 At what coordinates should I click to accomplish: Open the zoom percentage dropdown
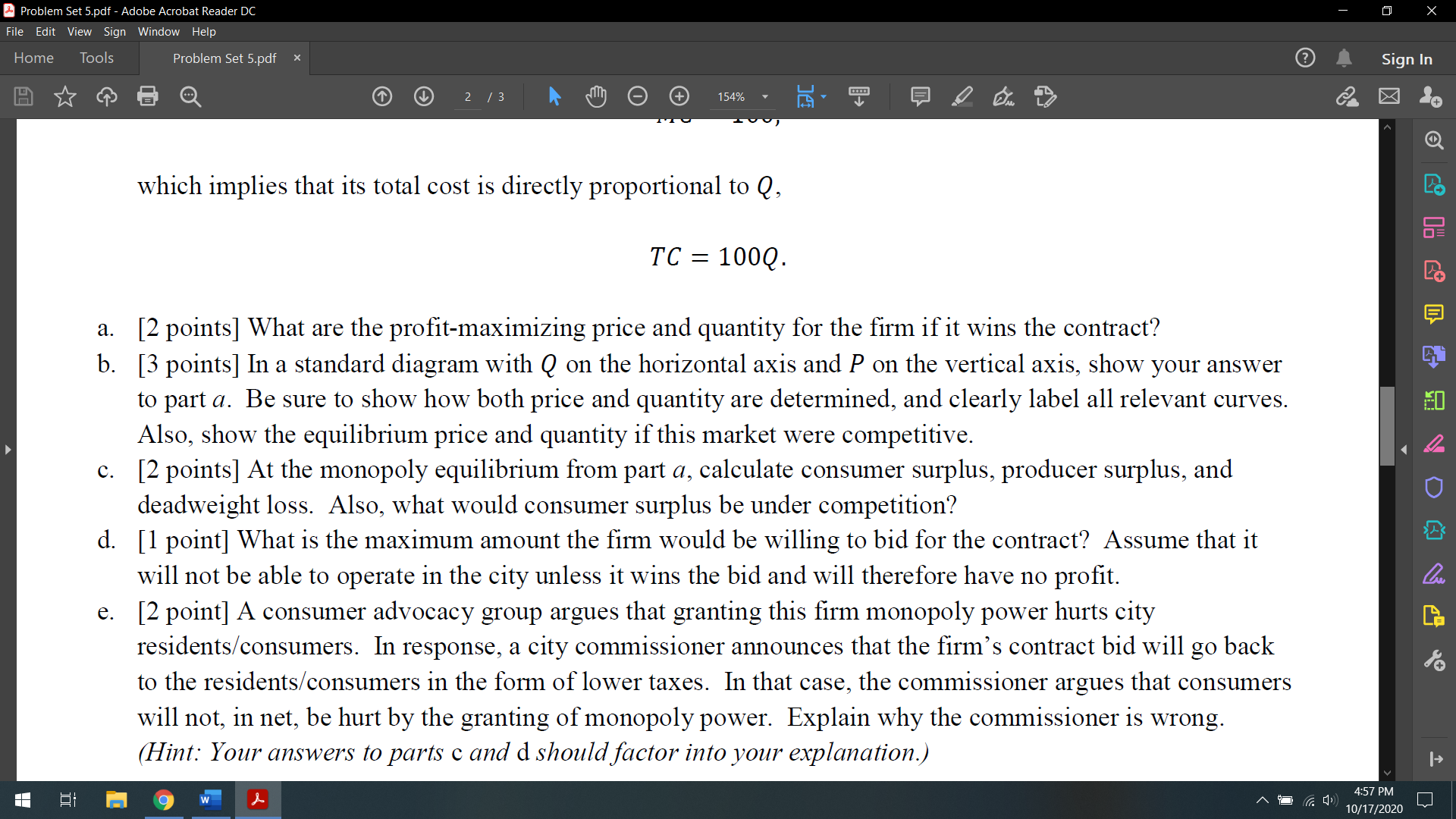coord(765,96)
